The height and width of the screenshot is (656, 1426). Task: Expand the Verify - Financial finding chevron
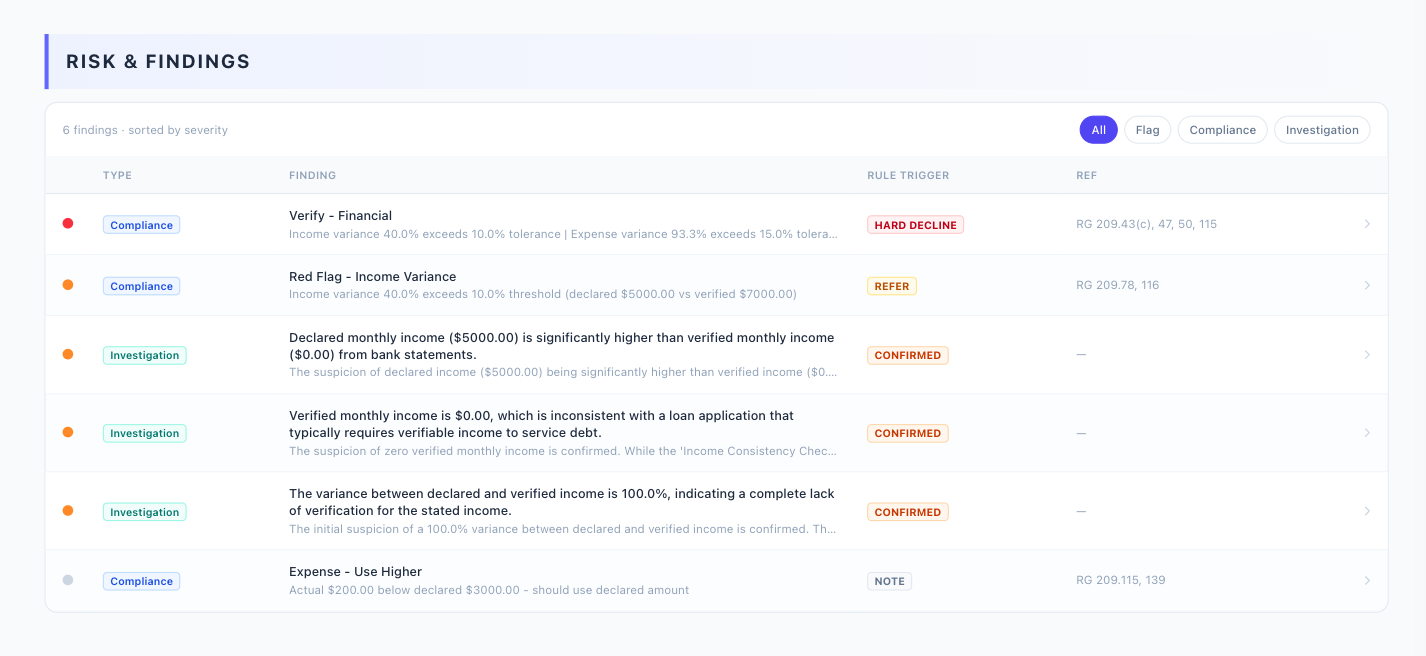1367,224
